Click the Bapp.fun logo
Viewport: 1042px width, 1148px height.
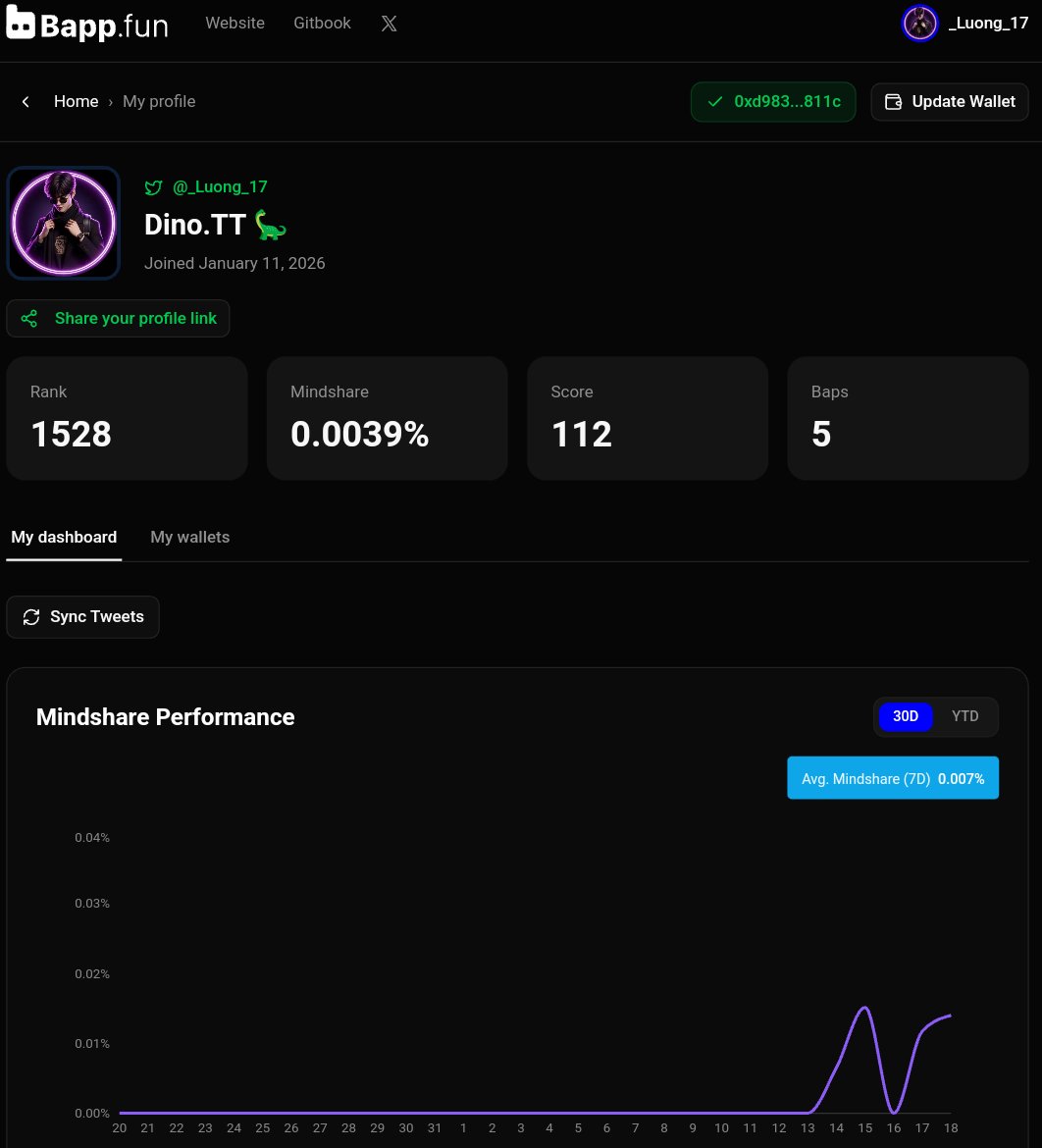coord(87,24)
